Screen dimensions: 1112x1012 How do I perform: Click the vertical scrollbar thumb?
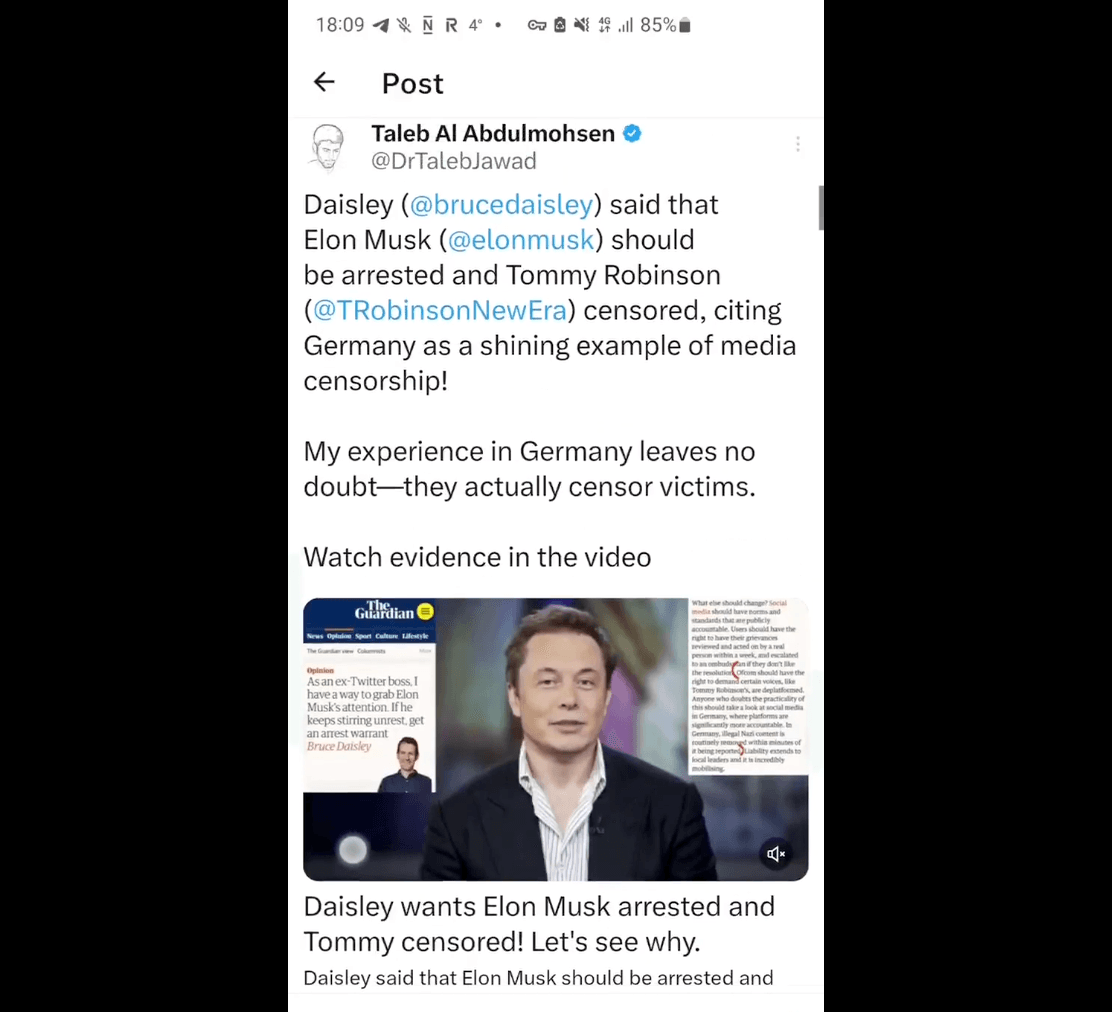point(821,208)
